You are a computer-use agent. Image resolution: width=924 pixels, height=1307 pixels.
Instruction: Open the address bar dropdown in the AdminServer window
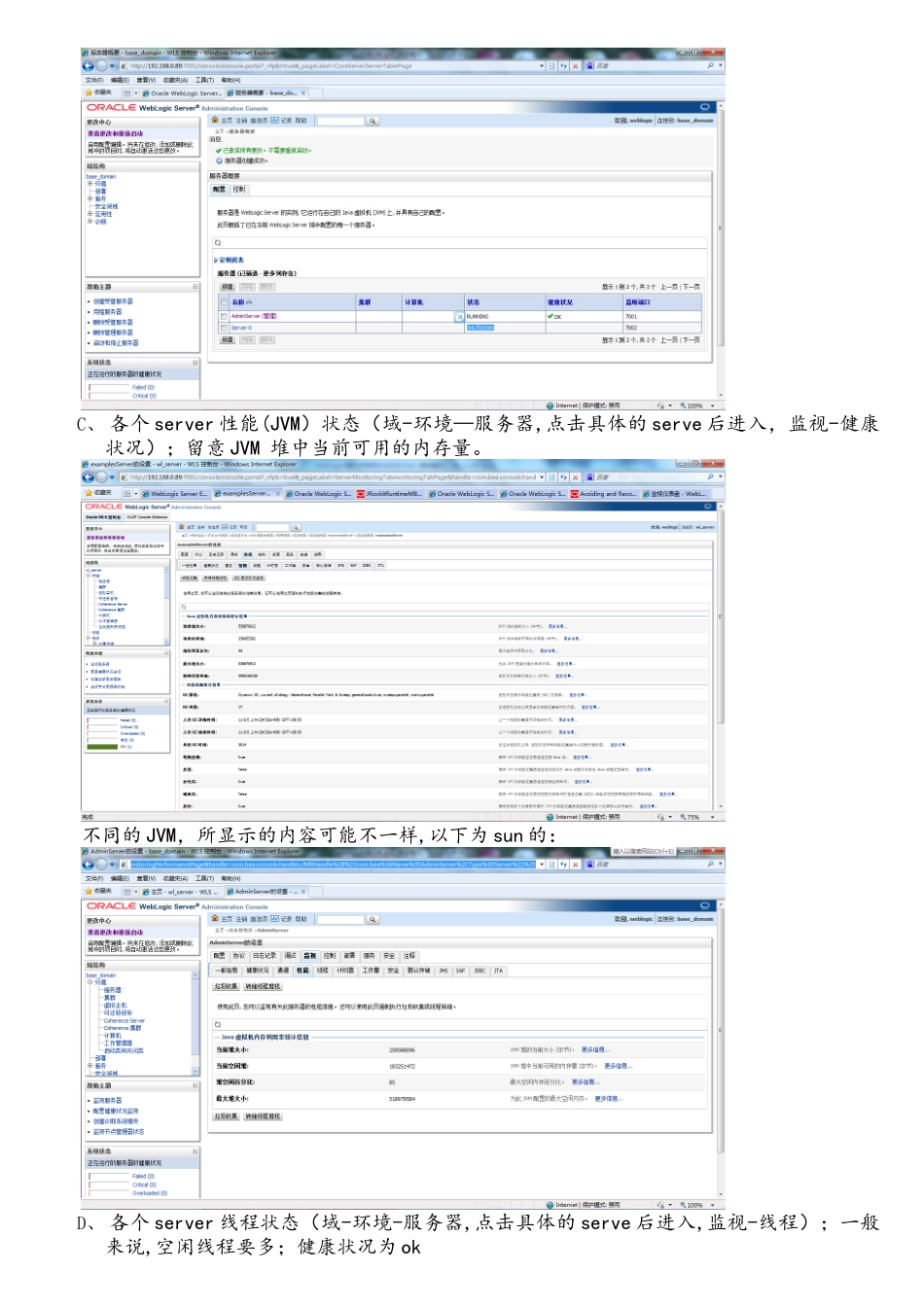(x=542, y=864)
